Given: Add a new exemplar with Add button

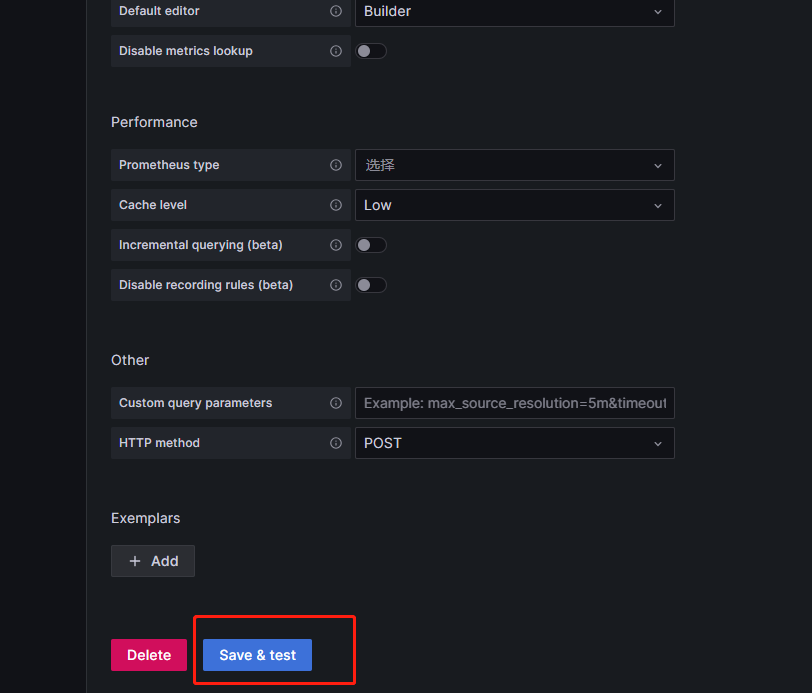Looking at the screenshot, I should click(153, 561).
